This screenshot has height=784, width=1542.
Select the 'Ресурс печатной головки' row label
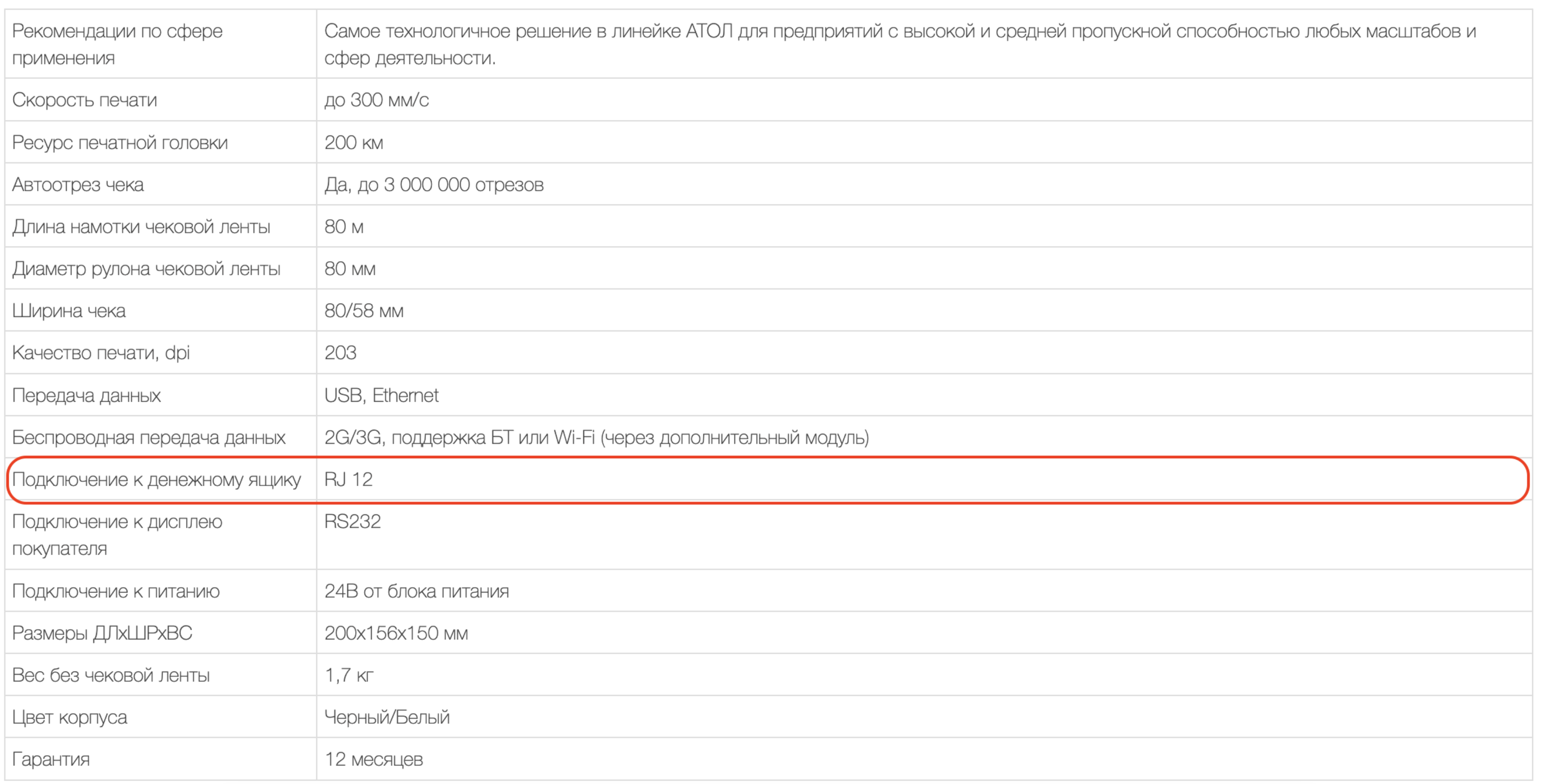click(x=120, y=142)
